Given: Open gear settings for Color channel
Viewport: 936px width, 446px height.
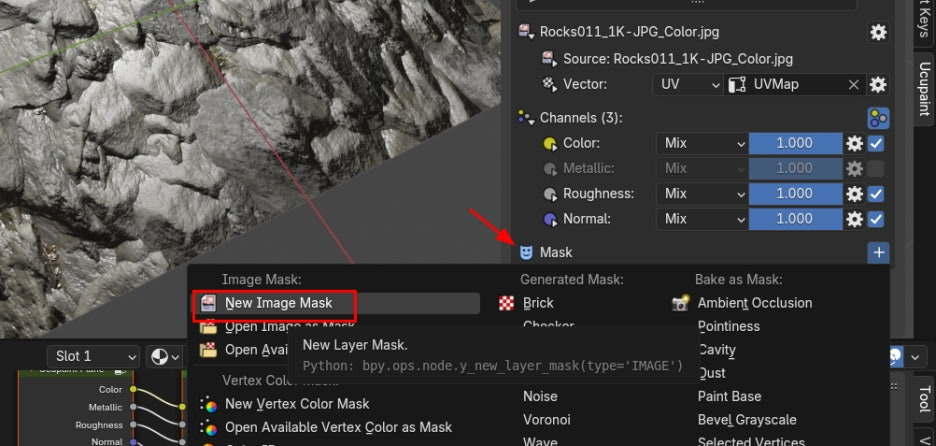Looking at the screenshot, I should coord(855,143).
